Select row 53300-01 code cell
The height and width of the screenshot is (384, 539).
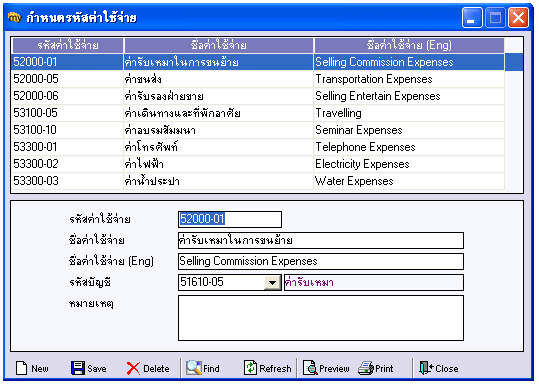click(67, 147)
